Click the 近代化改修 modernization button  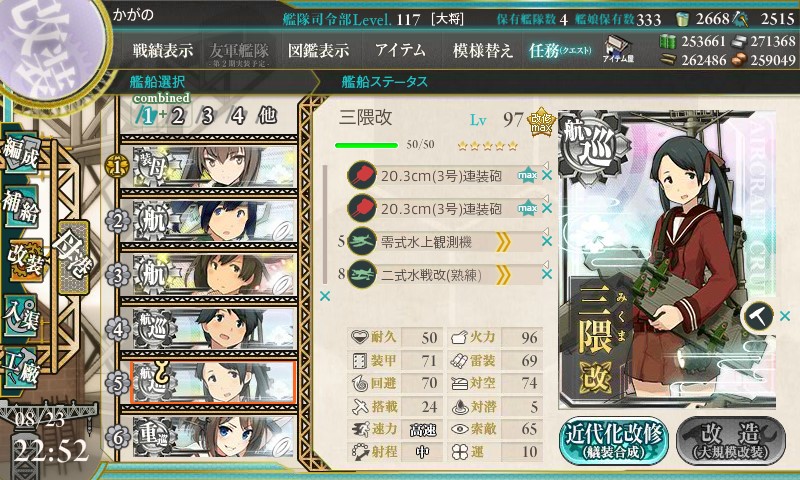click(x=614, y=441)
